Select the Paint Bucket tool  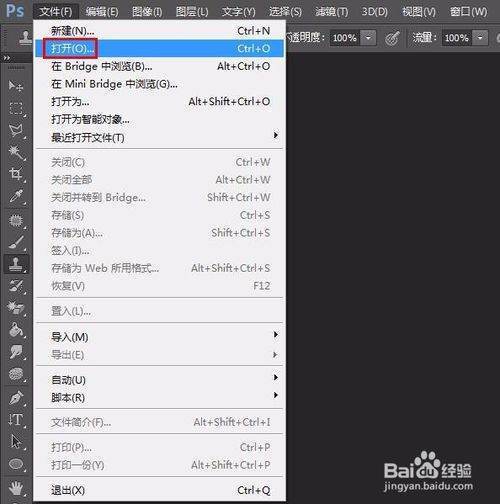tap(16, 330)
